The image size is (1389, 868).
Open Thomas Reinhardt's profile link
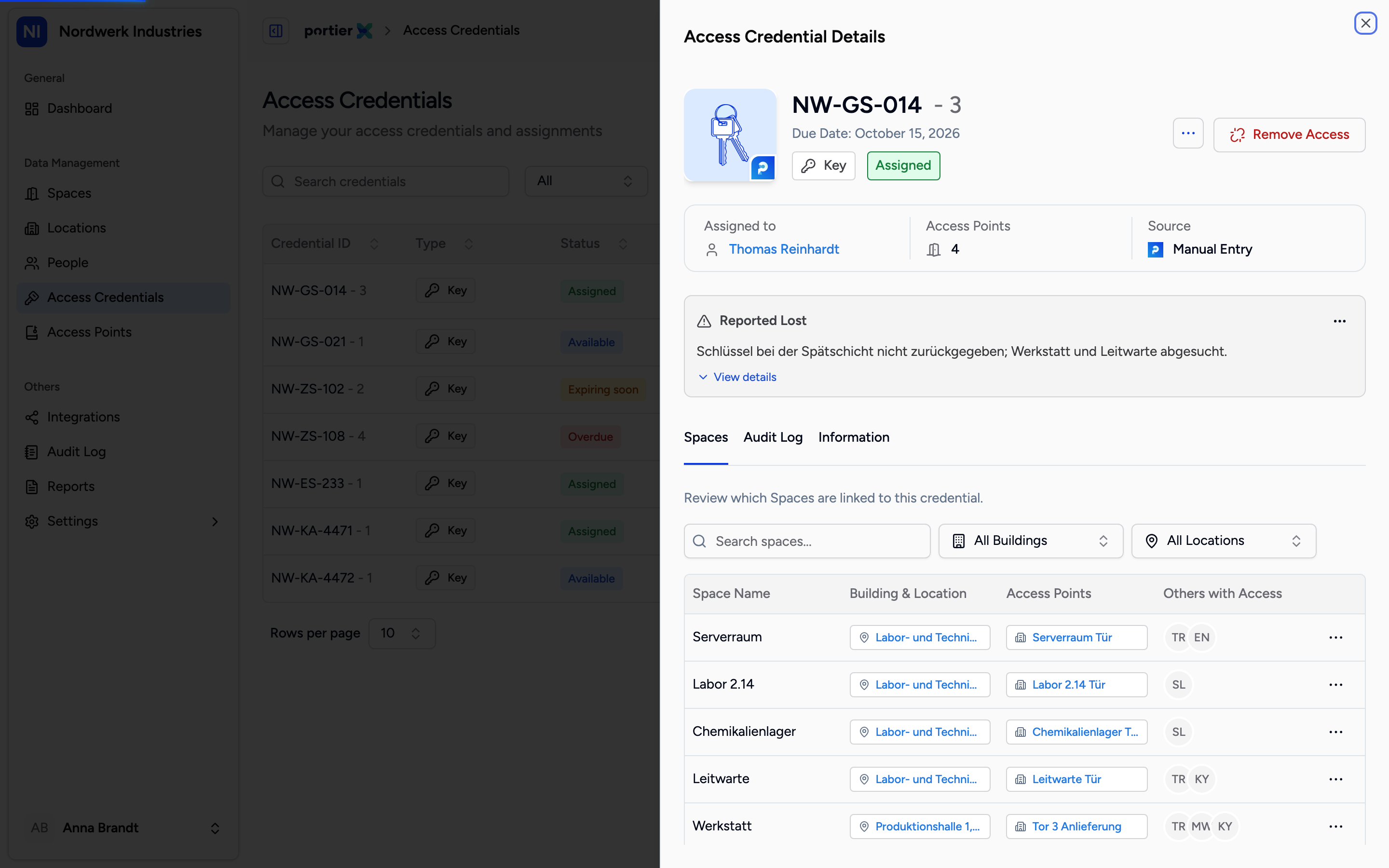click(783, 249)
